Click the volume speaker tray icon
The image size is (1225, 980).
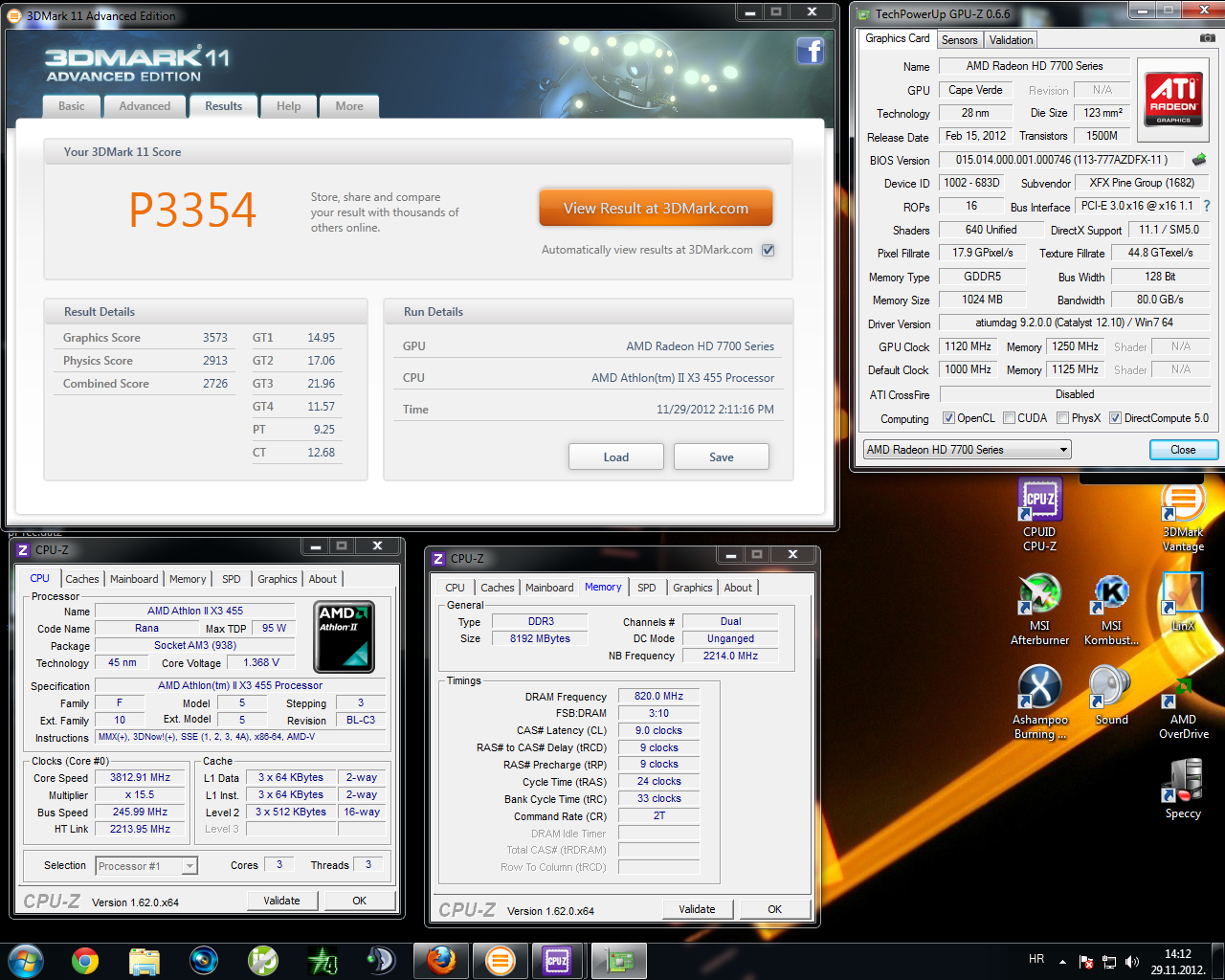click(x=1132, y=961)
